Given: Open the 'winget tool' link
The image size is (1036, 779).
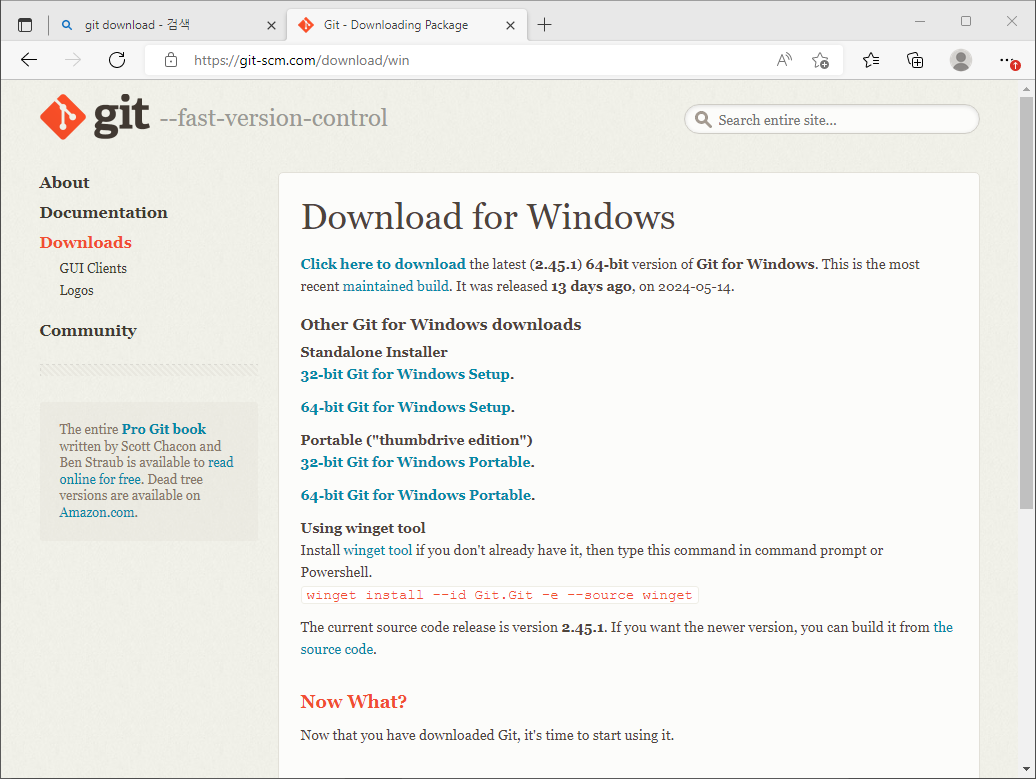Looking at the screenshot, I should pyautogui.click(x=378, y=550).
